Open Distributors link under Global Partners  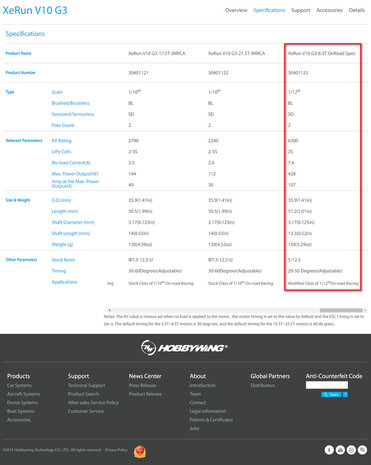(263, 385)
